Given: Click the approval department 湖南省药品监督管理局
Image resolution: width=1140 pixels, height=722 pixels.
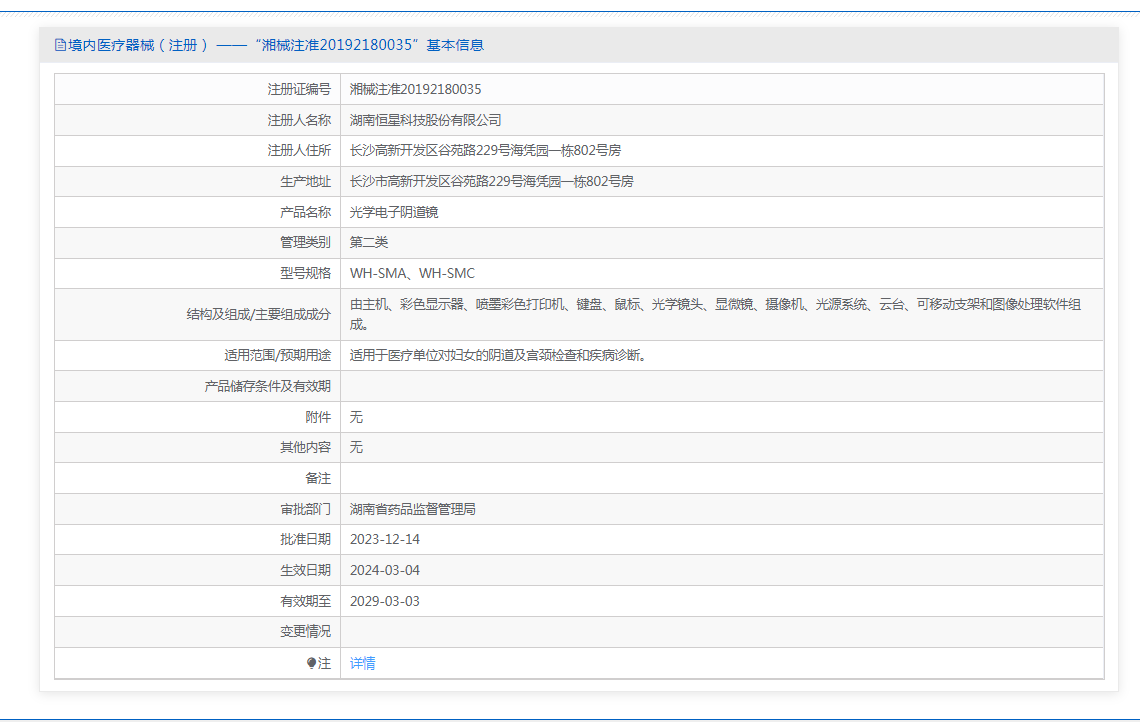Looking at the screenshot, I should [412, 509].
